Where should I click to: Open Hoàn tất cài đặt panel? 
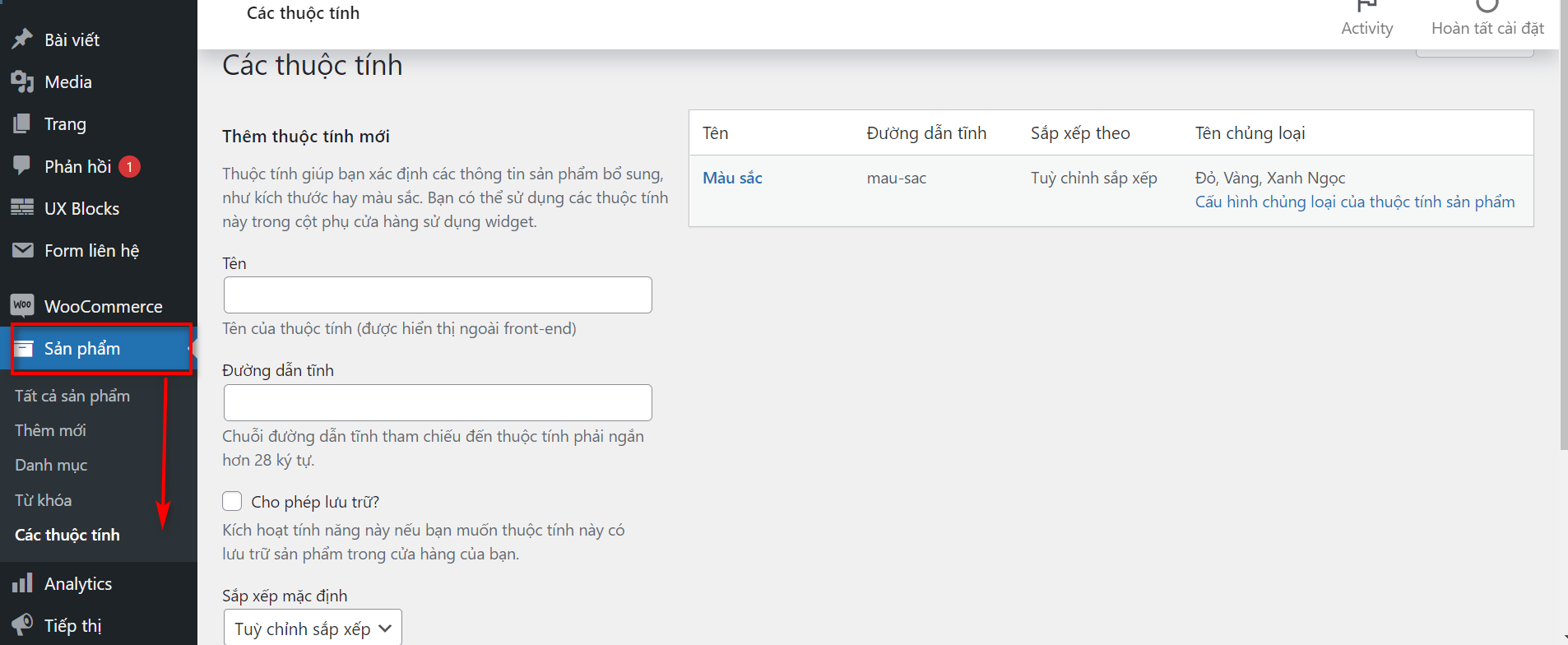[x=1487, y=18]
